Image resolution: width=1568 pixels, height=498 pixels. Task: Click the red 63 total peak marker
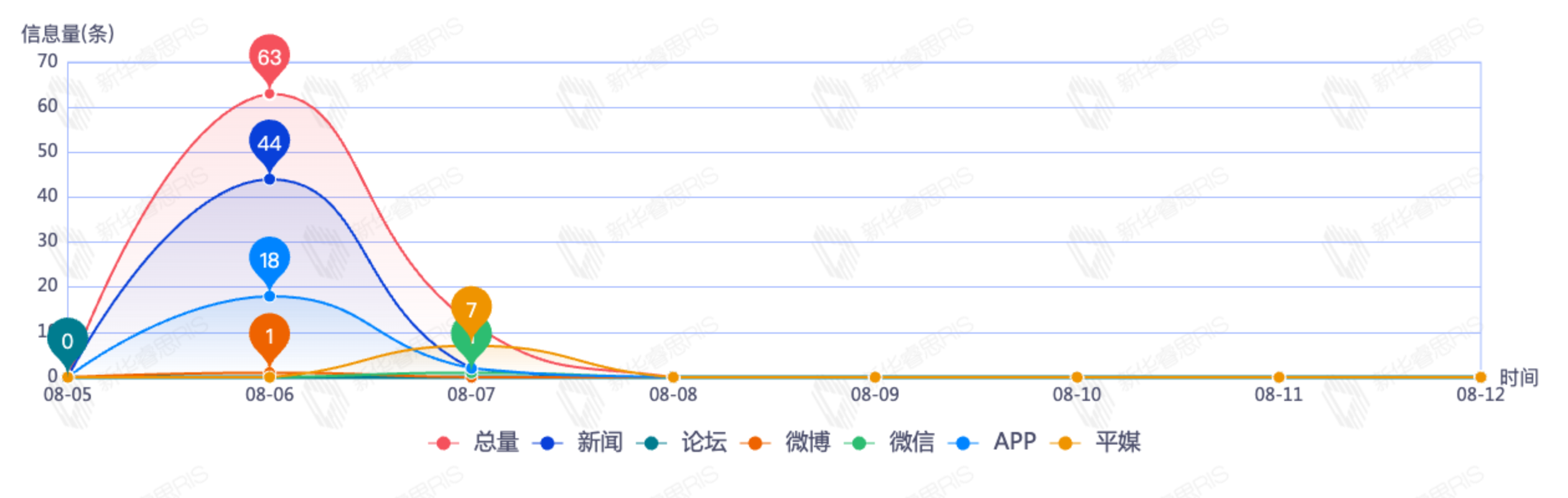(269, 57)
